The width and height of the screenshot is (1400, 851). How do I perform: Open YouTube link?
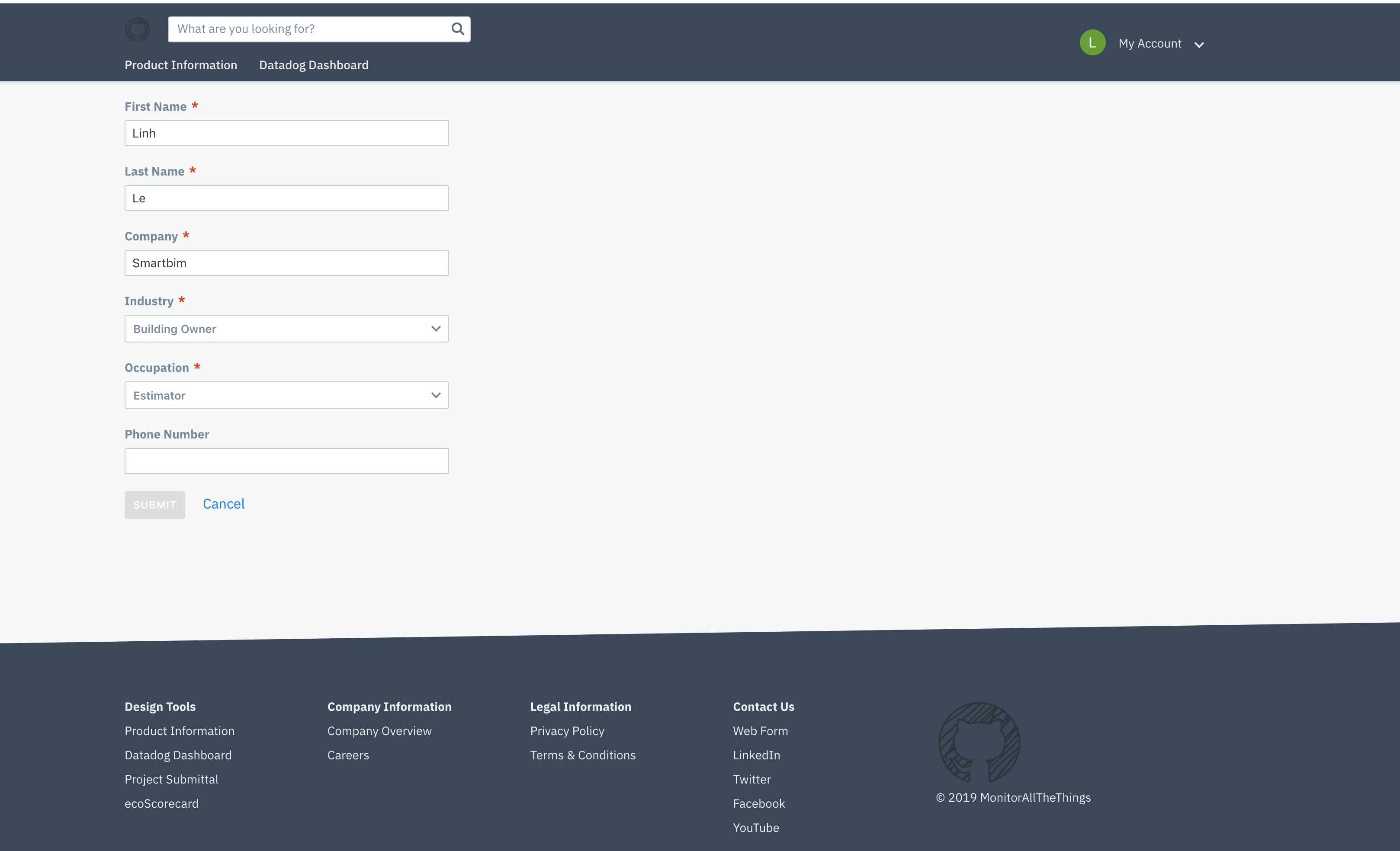pos(756,828)
